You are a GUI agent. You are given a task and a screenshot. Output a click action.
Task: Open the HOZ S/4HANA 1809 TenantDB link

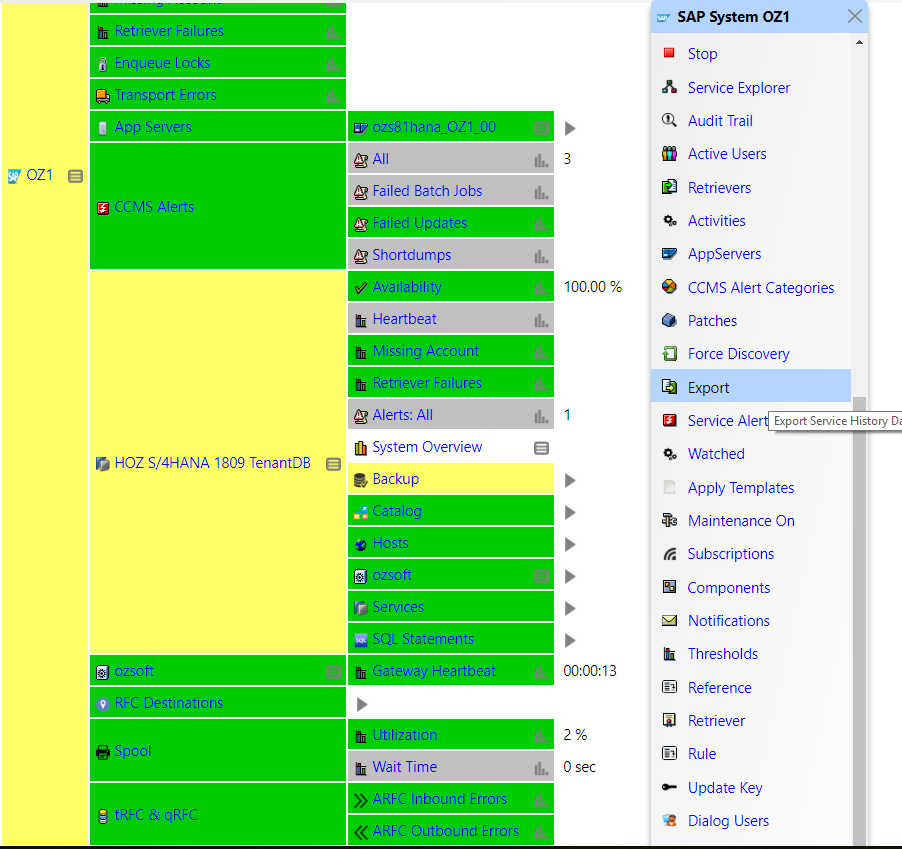tap(212, 463)
